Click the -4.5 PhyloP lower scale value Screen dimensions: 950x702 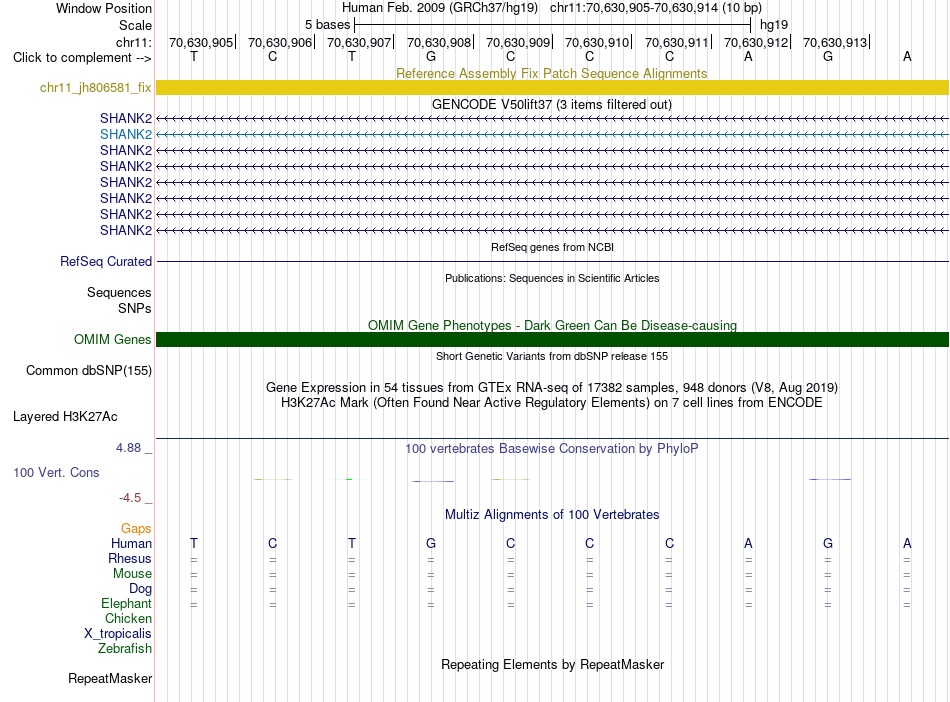[130, 498]
